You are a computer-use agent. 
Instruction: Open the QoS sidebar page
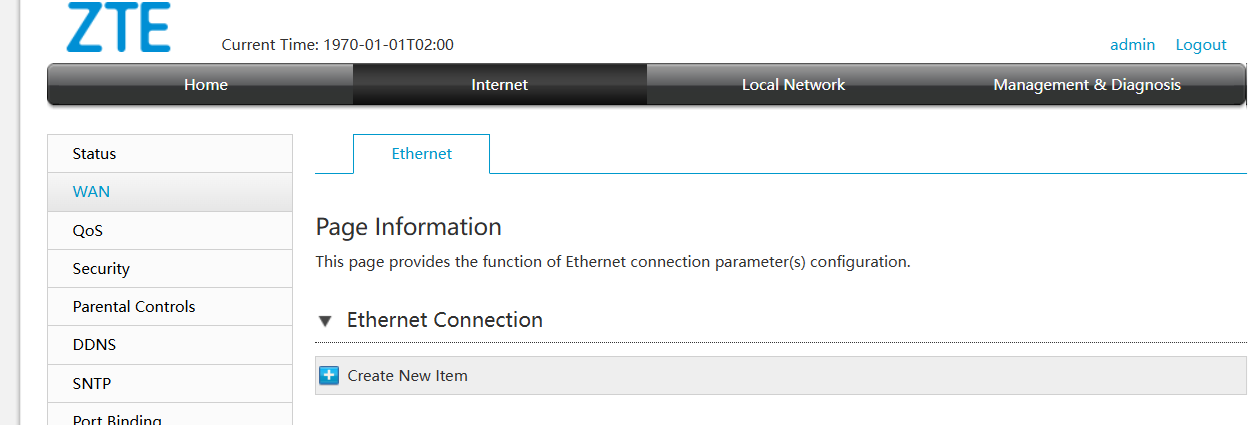coord(88,231)
